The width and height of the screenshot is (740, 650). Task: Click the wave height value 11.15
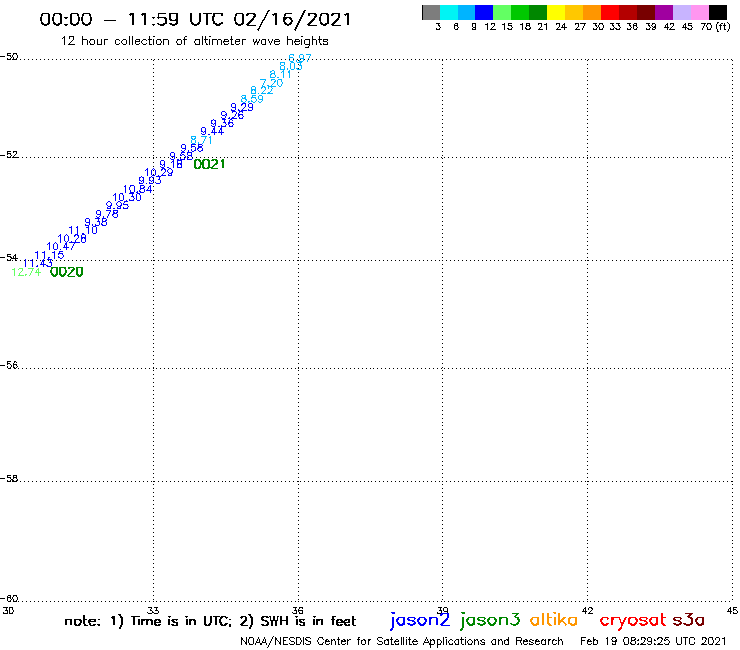(x=49, y=255)
